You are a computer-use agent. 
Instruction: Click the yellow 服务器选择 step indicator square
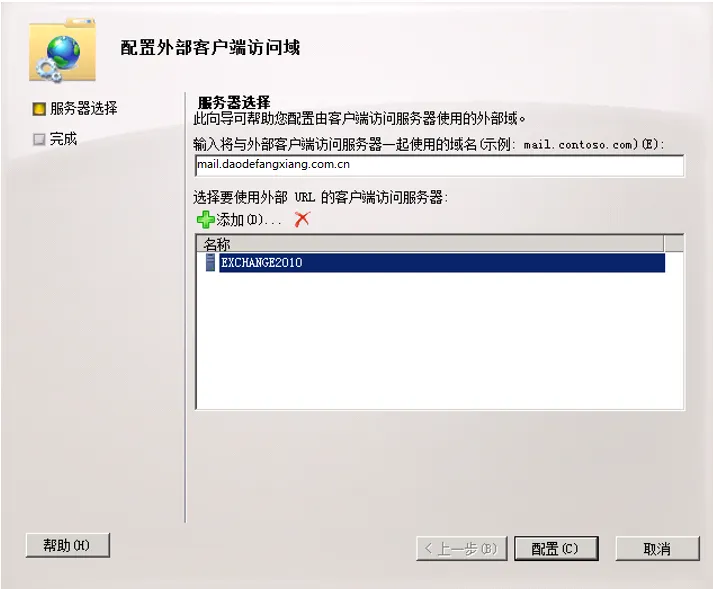tap(39, 109)
